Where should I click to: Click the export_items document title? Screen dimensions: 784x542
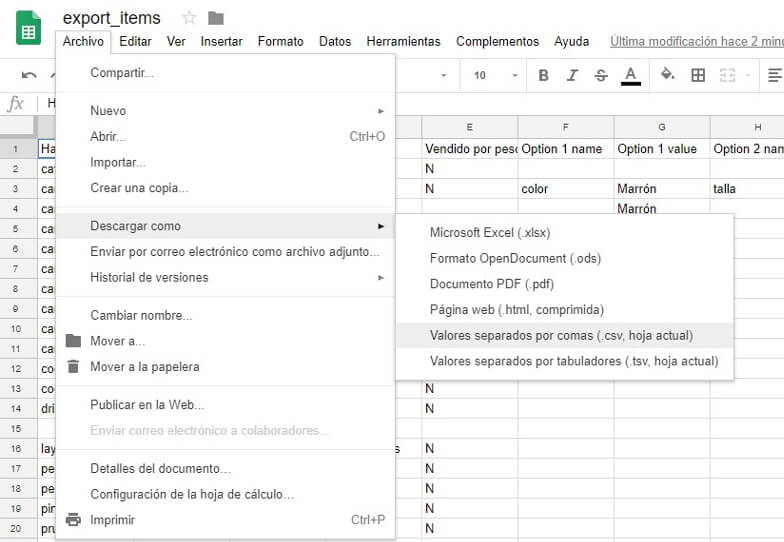(x=112, y=18)
